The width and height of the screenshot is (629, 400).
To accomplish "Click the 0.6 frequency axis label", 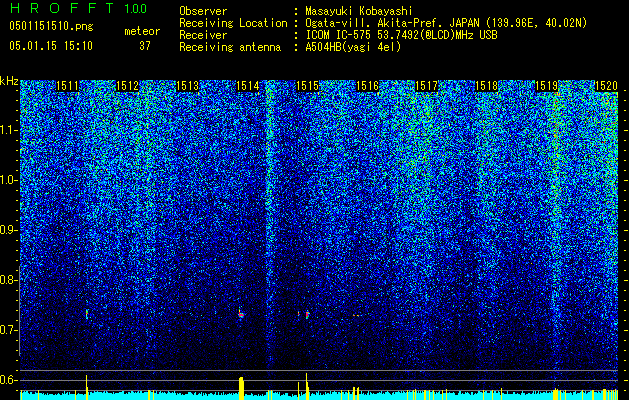I will (x=8, y=380).
